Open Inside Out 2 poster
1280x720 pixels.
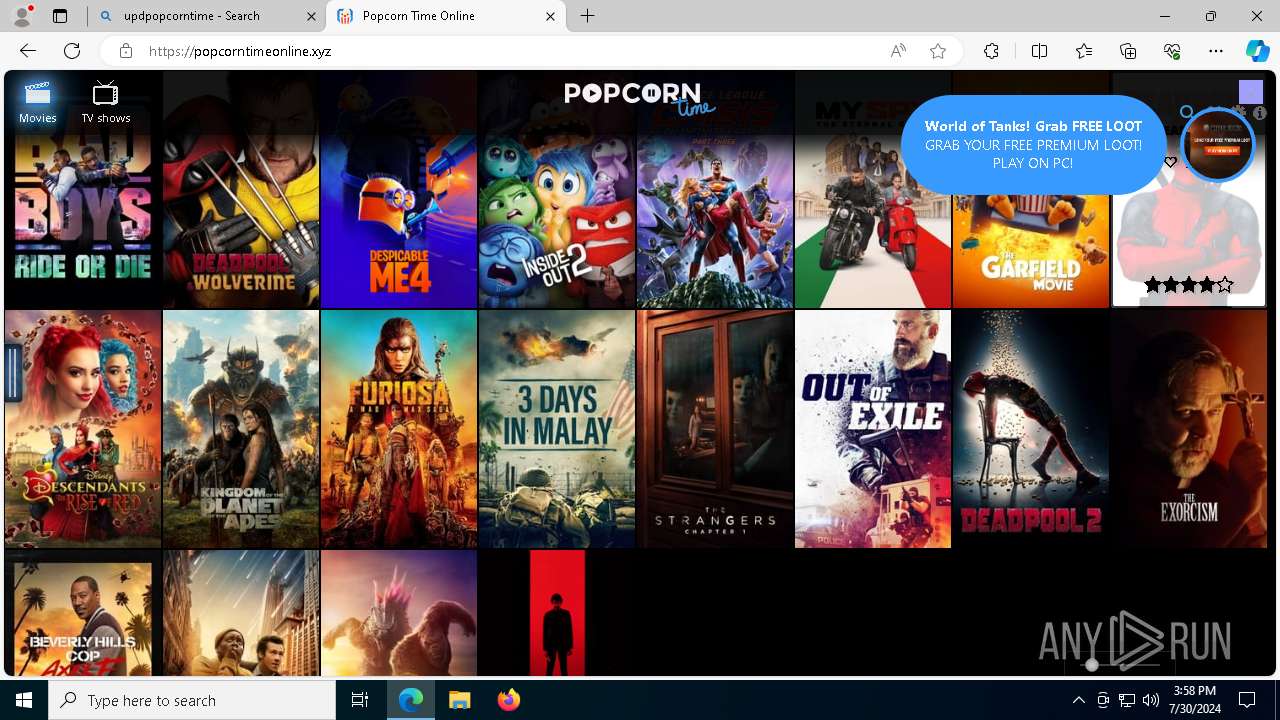(x=557, y=190)
